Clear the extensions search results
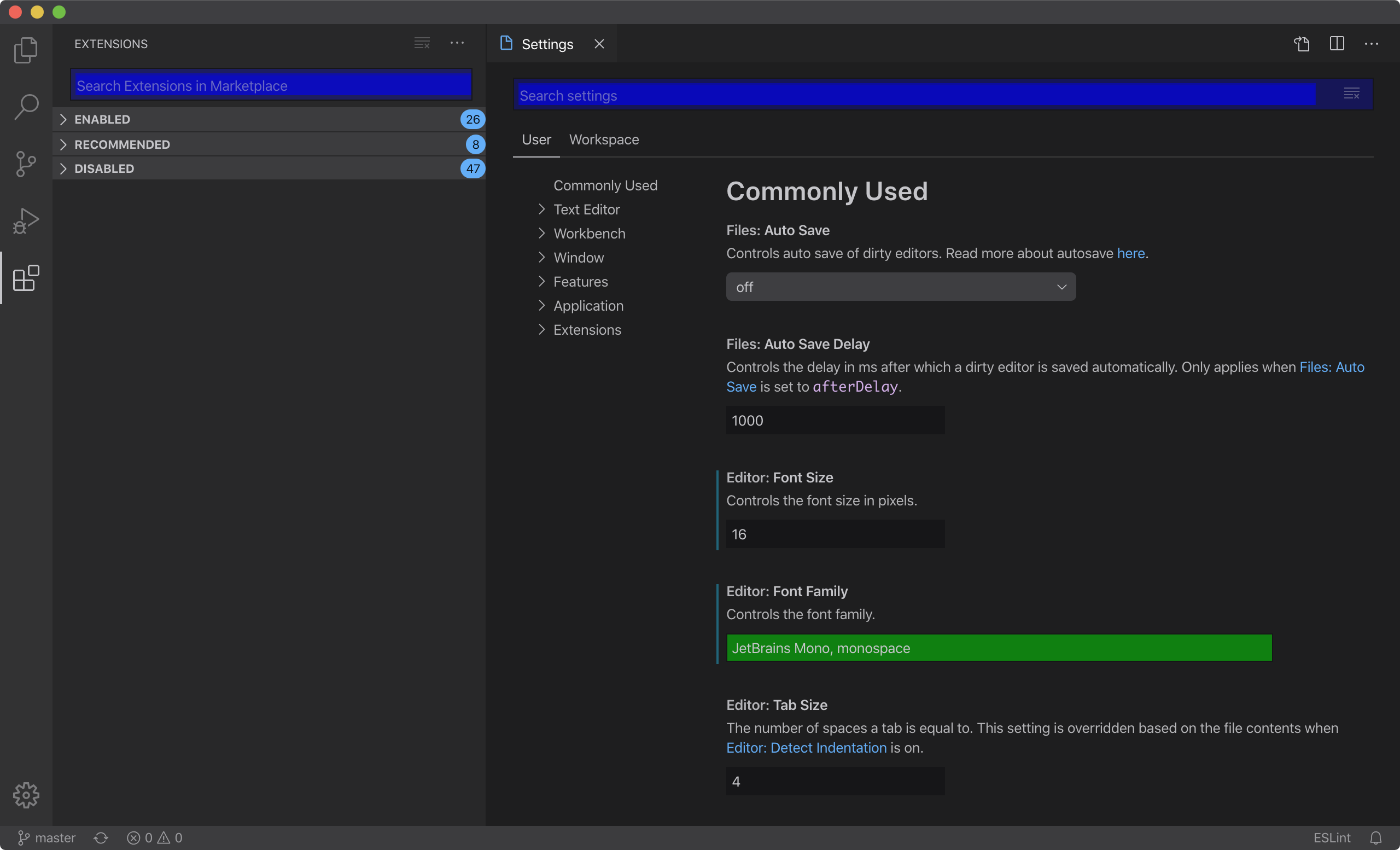This screenshot has width=1400, height=850. click(x=422, y=43)
